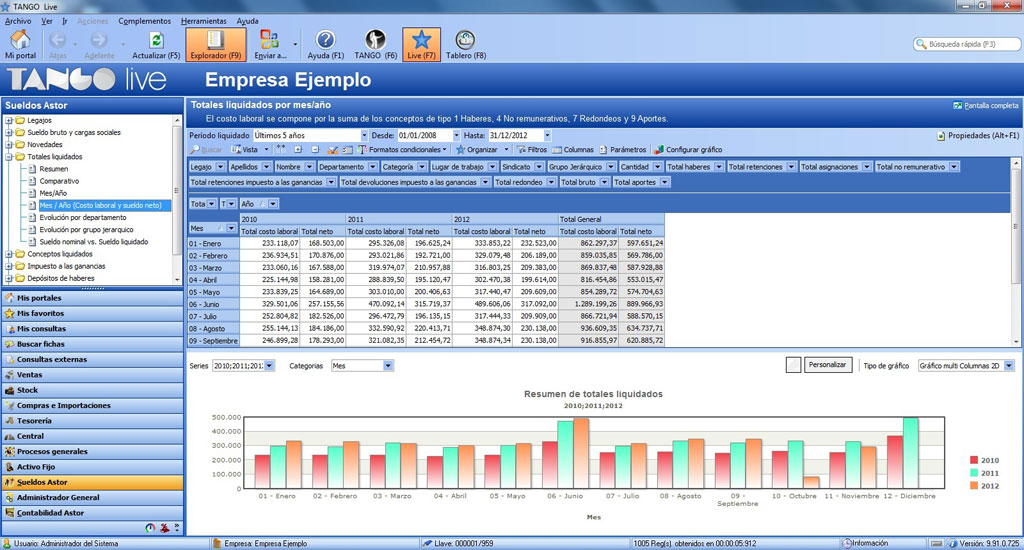Open the Ventas module
Screen dimensions: 1024x550
point(93,375)
